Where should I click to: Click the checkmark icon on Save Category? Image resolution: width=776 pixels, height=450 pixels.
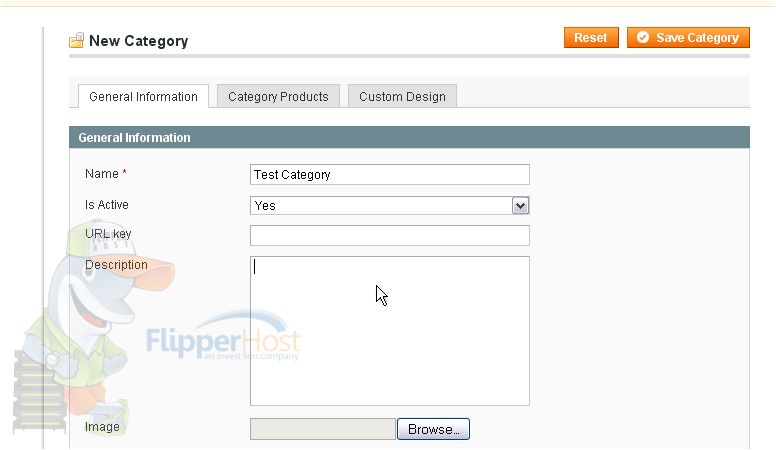click(x=643, y=38)
